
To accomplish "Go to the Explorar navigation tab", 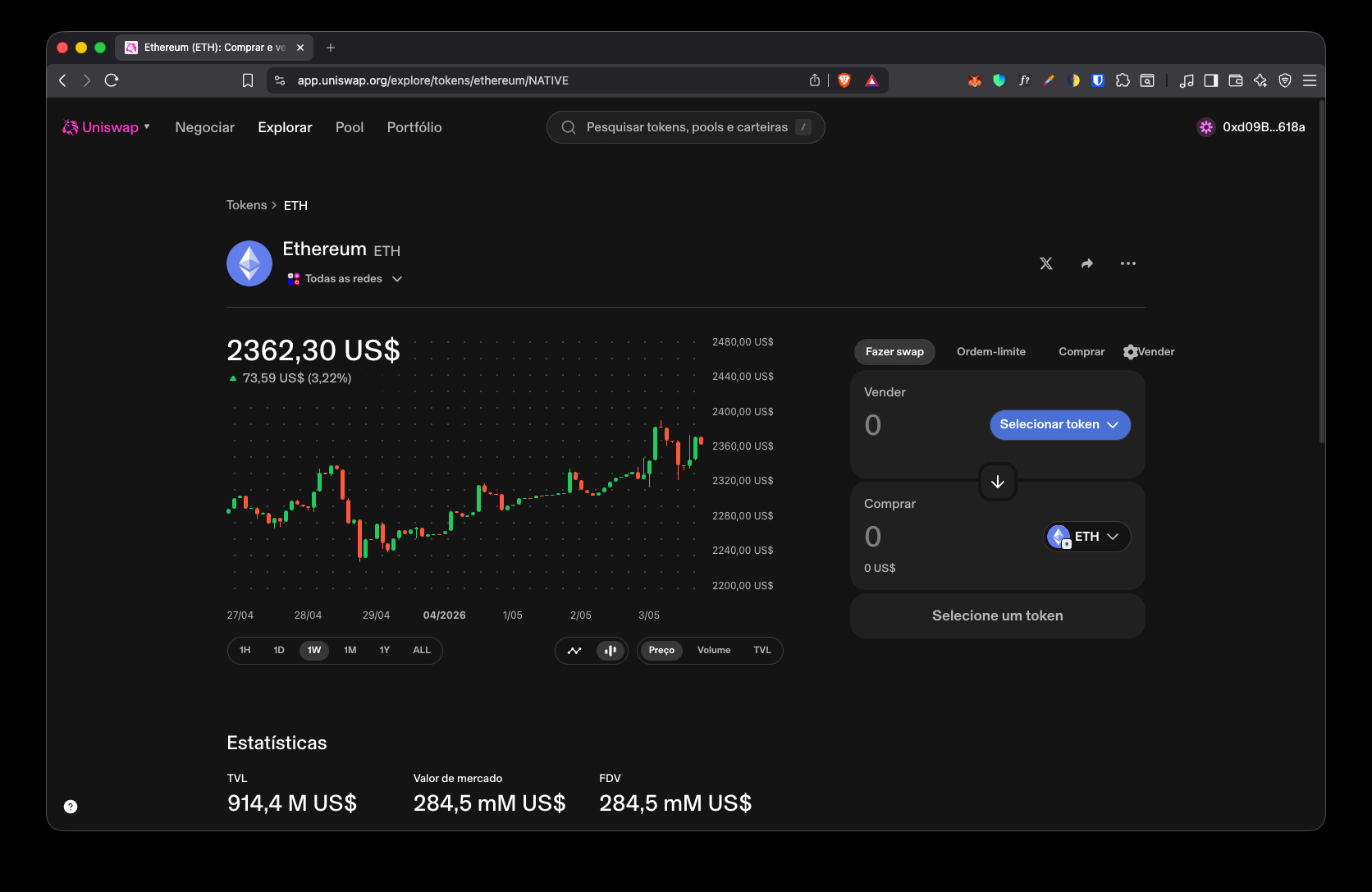I will coord(285,127).
